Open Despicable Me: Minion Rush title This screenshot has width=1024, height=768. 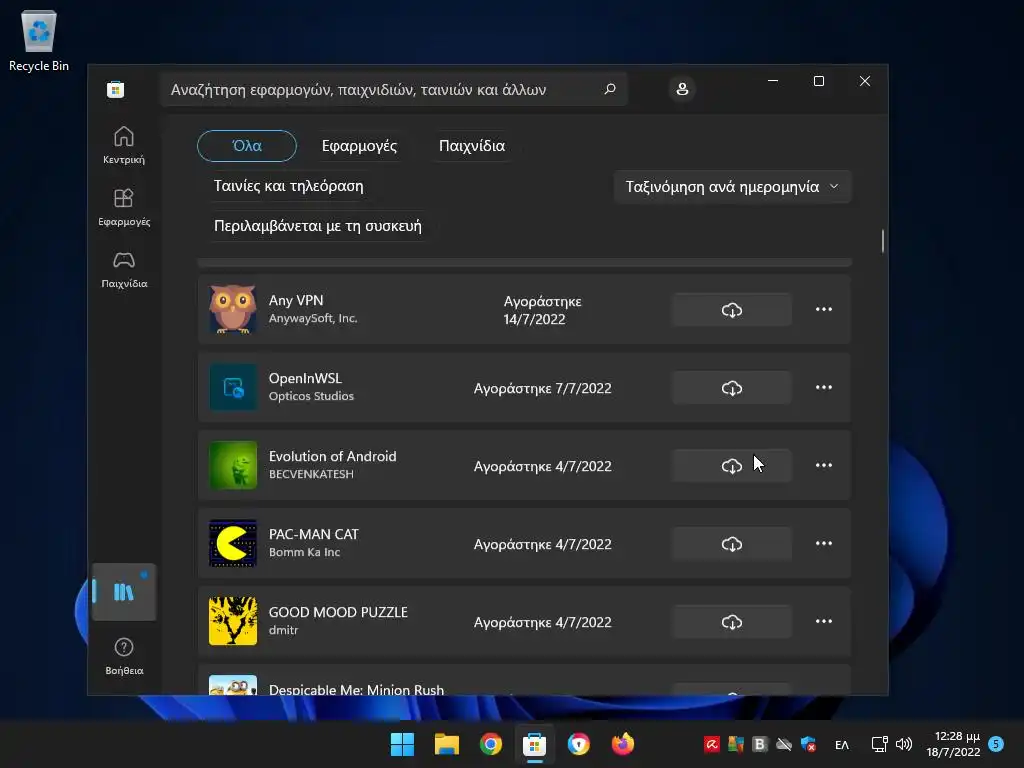356,689
